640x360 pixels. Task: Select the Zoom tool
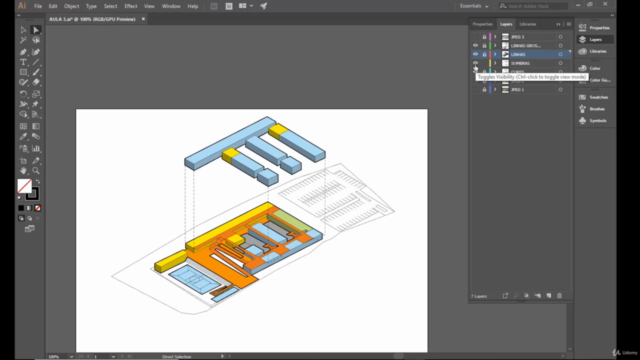(x=36, y=171)
